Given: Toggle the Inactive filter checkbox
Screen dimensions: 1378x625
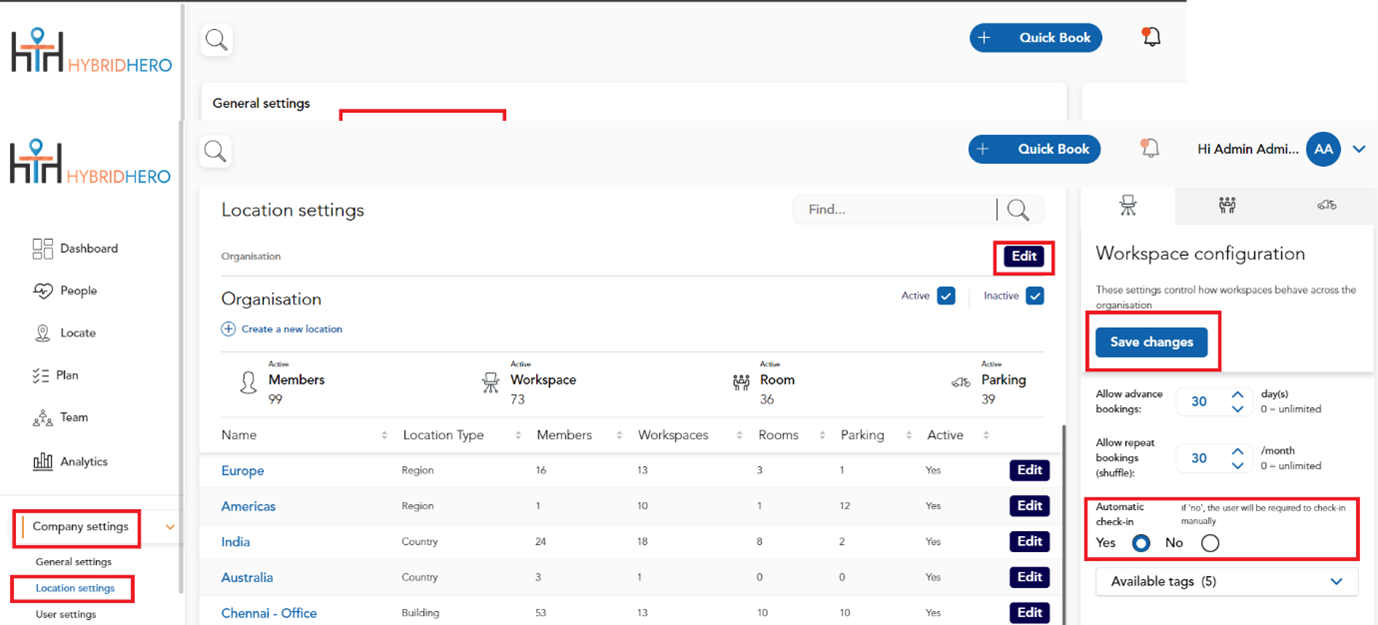Looking at the screenshot, I should pyautogui.click(x=1035, y=296).
